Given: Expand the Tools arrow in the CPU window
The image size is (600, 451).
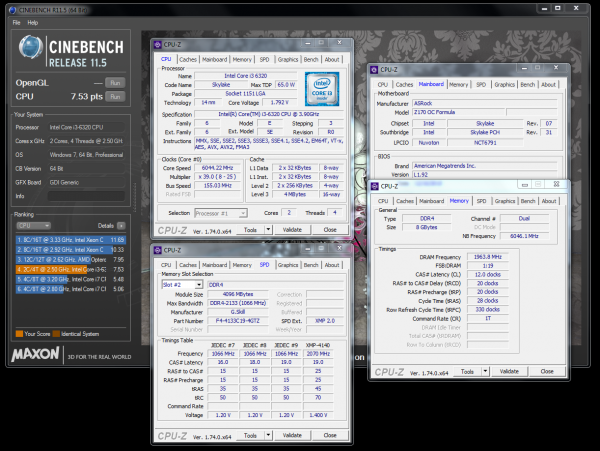Looking at the screenshot, I should [268, 230].
